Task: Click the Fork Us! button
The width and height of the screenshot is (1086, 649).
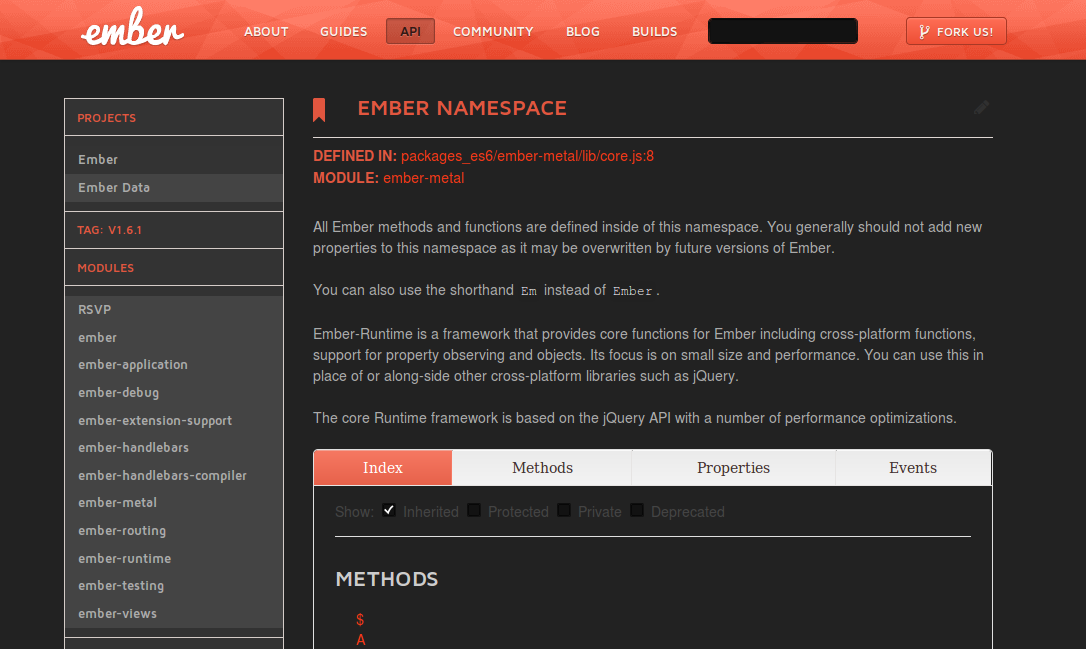Action: point(956,31)
